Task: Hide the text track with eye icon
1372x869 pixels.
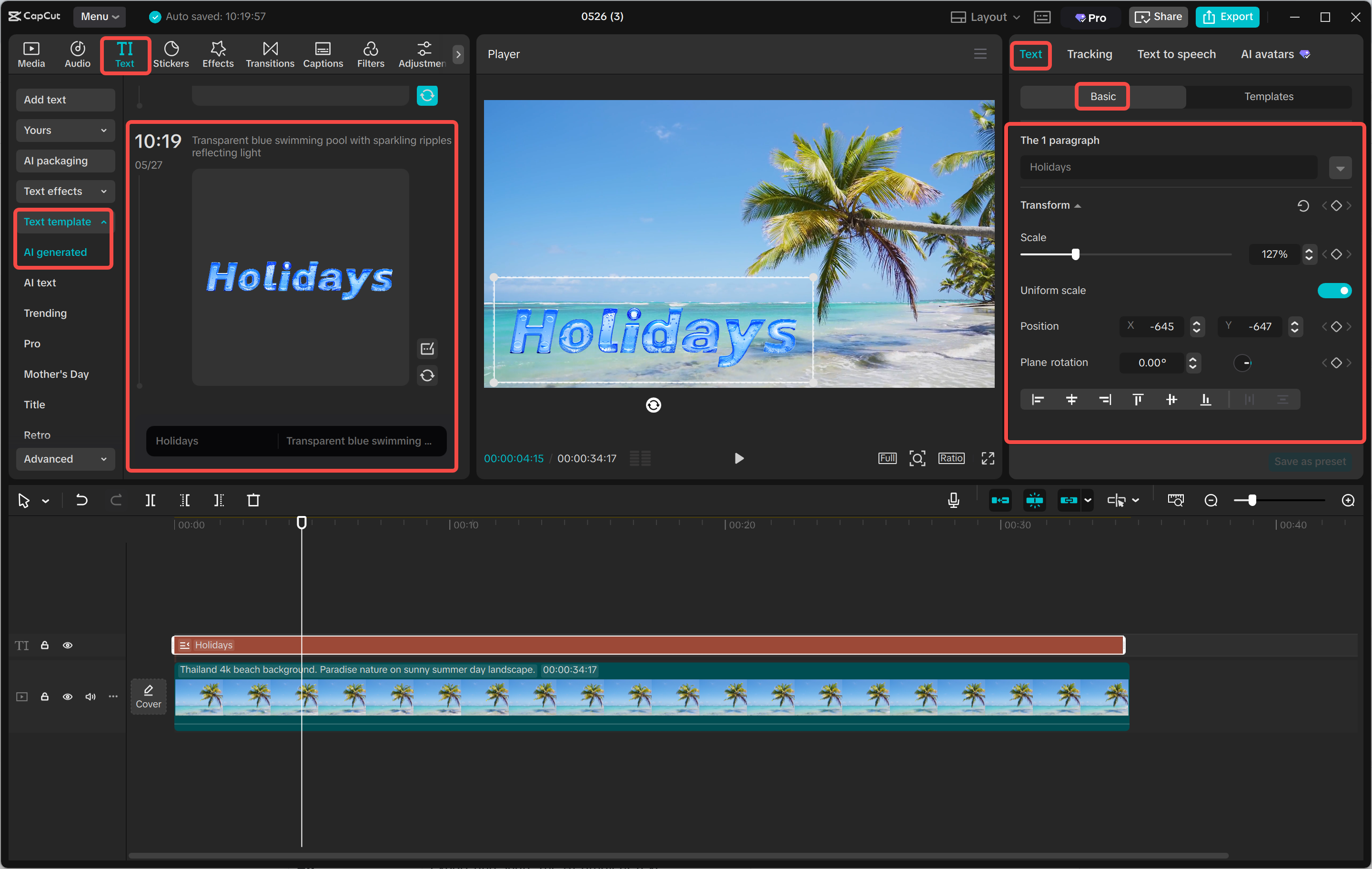Action: coord(68,645)
